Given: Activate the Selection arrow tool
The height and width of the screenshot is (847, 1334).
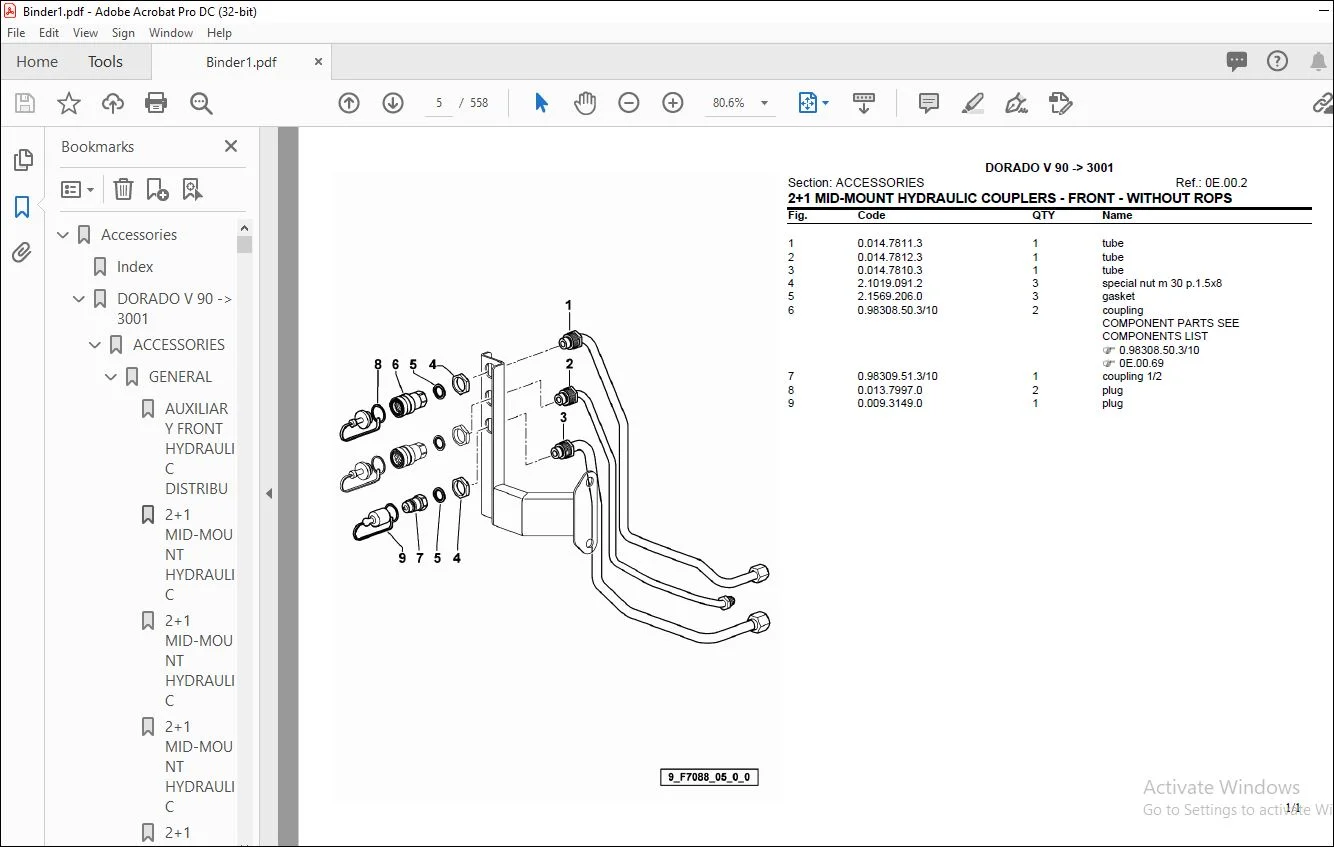Looking at the screenshot, I should (x=541, y=103).
